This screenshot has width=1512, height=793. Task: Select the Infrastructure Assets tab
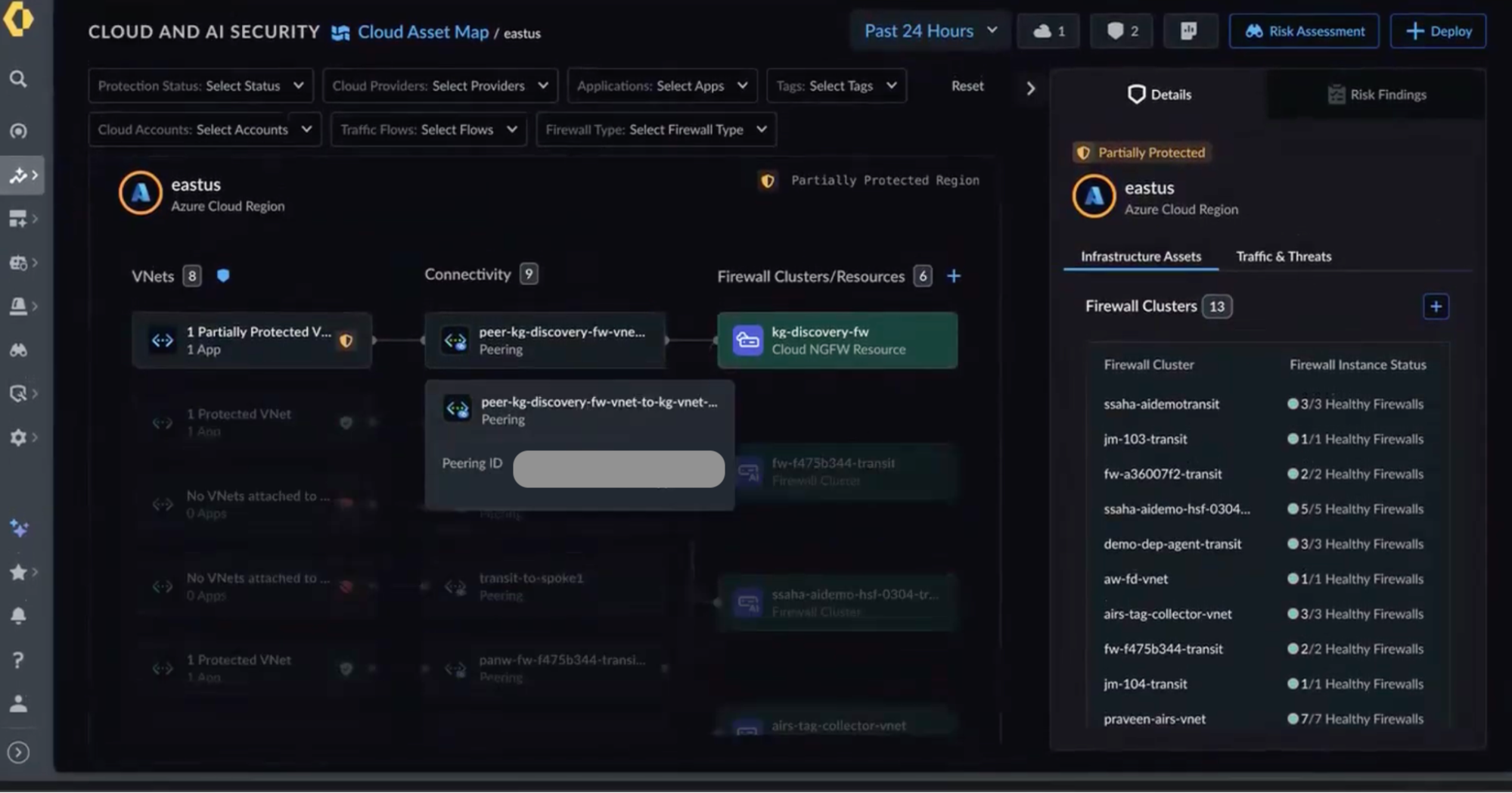(1141, 257)
